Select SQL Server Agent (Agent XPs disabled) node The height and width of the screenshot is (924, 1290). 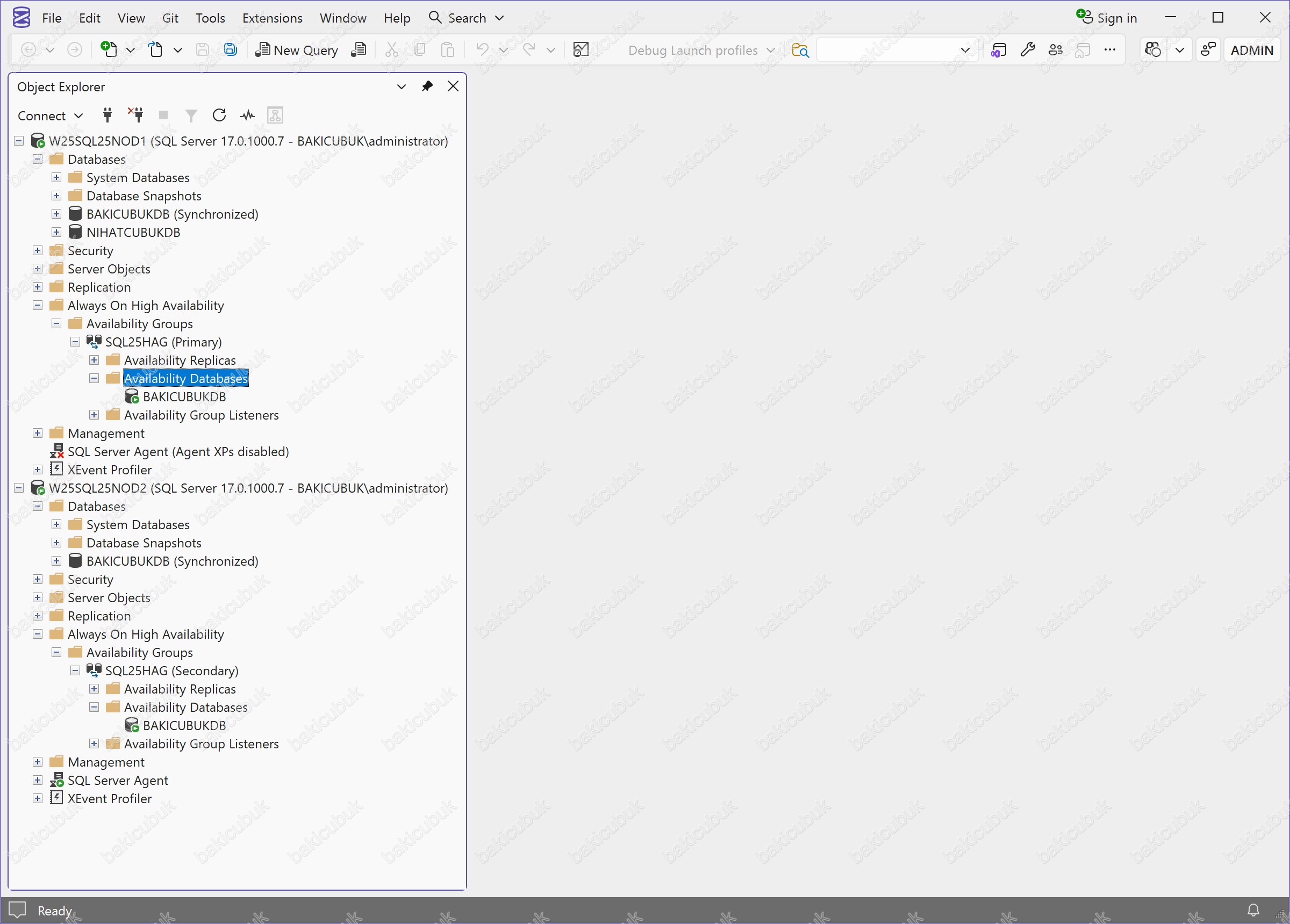(177, 451)
